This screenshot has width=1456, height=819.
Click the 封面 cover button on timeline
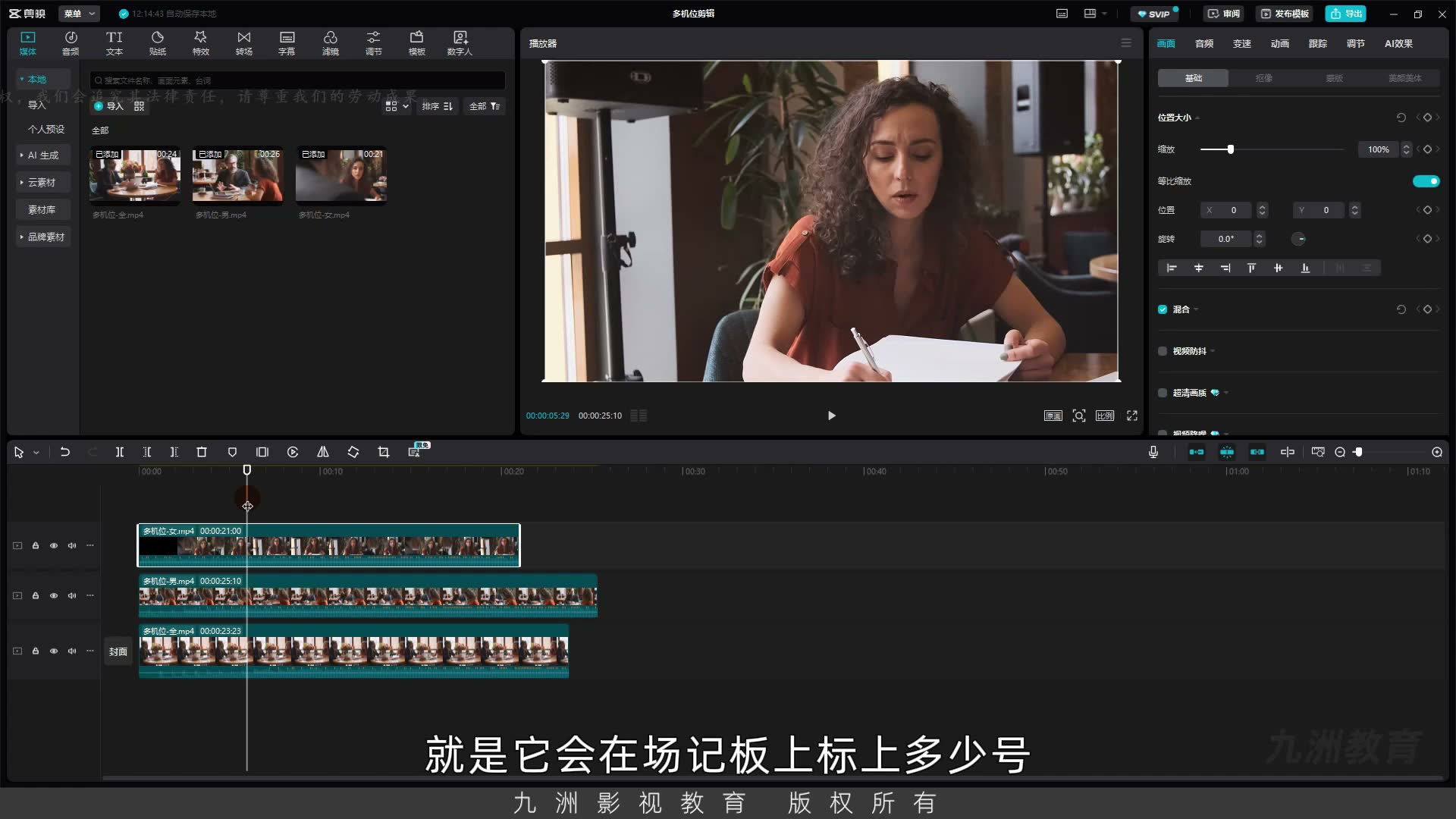[x=118, y=652]
